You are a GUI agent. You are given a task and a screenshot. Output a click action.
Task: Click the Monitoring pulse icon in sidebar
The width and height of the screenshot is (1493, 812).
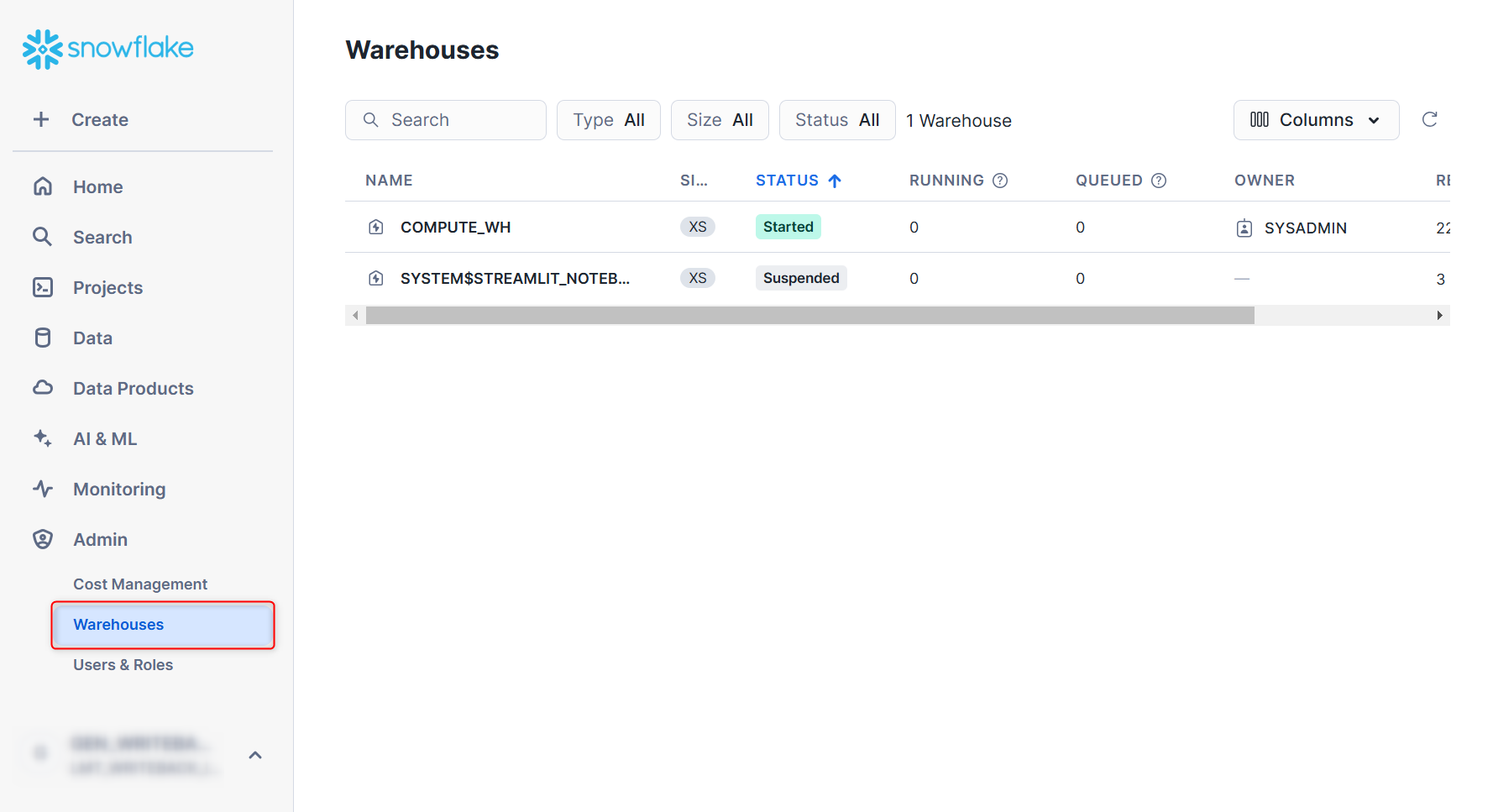coord(43,489)
